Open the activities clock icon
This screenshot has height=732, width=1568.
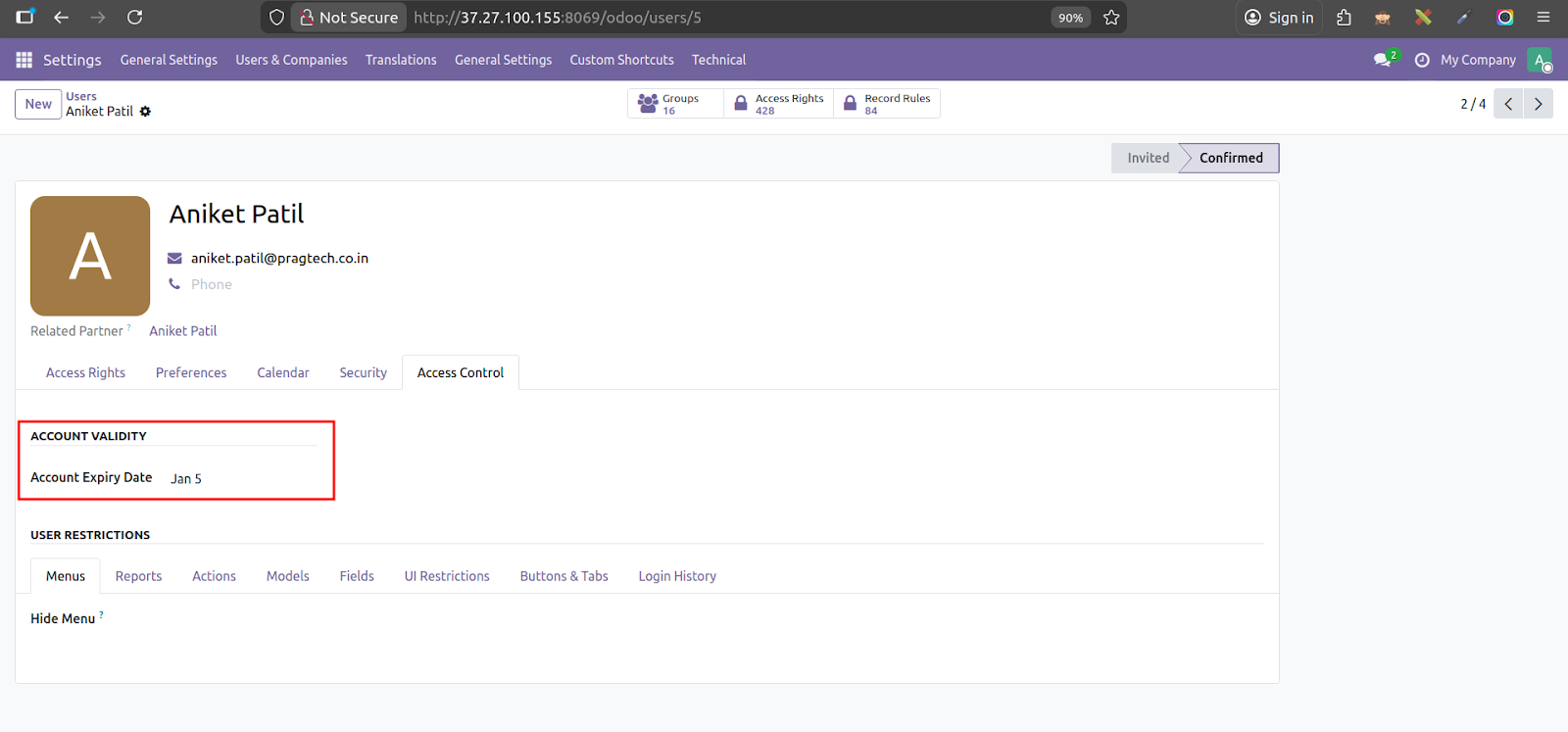click(1422, 60)
